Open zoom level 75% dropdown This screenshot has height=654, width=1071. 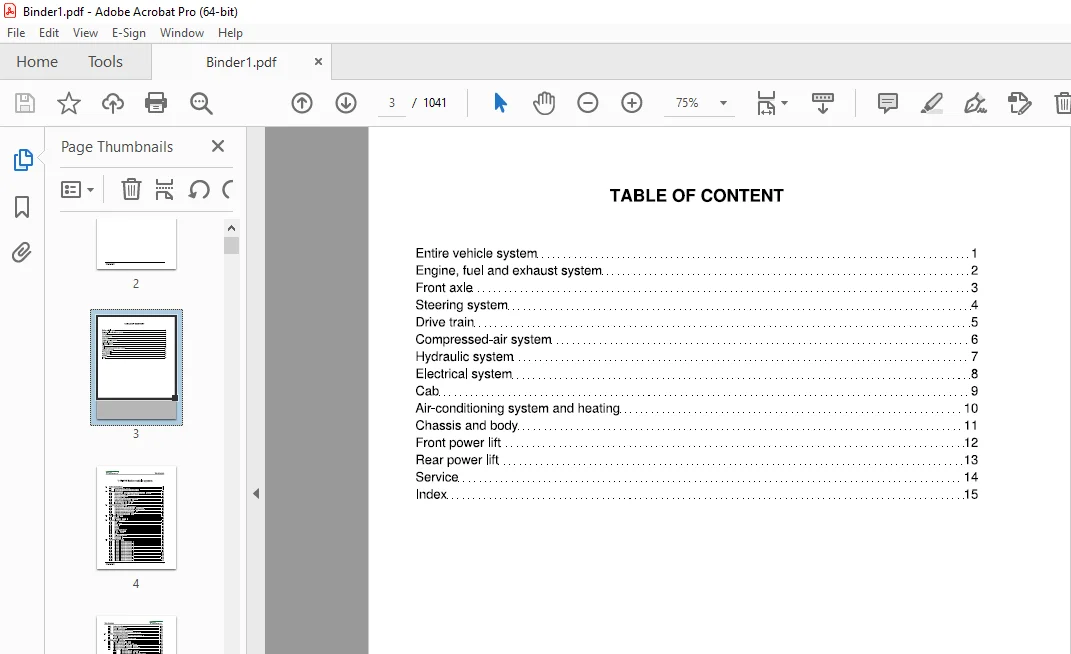723,103
